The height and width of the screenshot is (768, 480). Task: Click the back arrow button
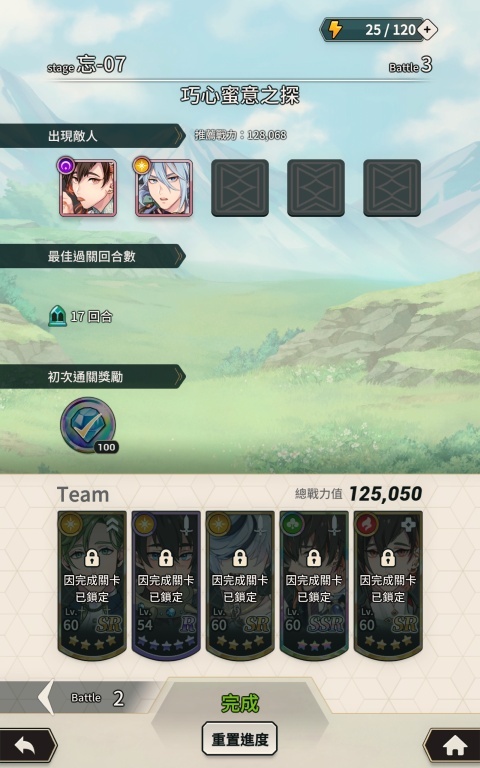(x=28, y=746)
